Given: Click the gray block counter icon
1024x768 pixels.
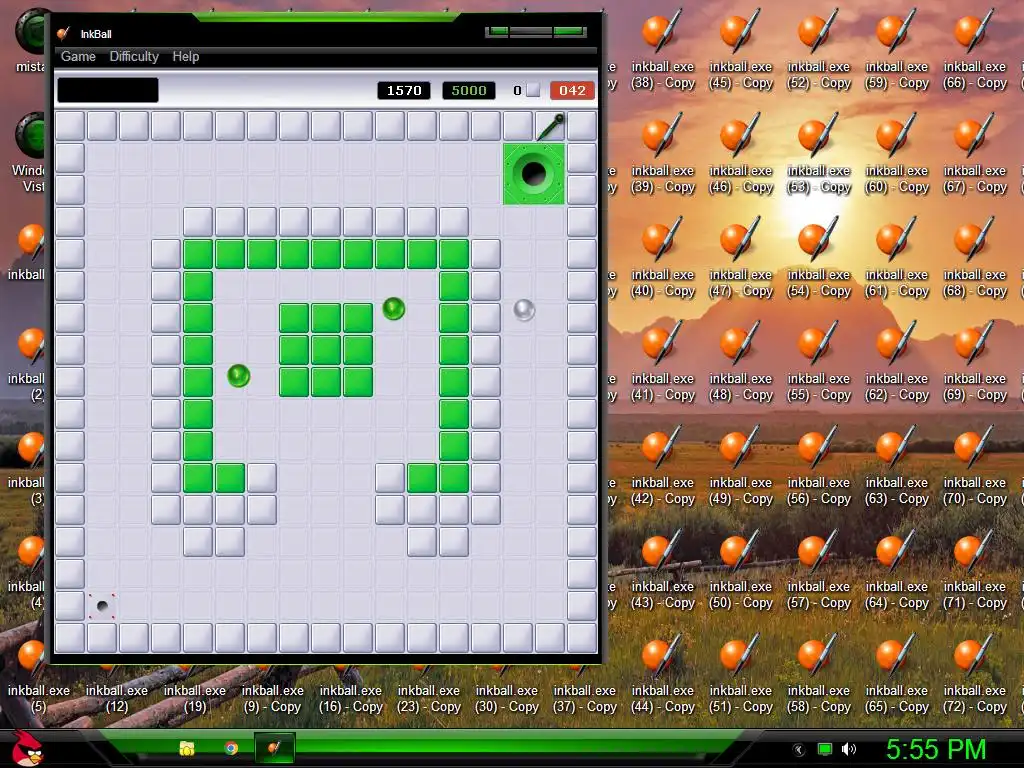Looking at the screenshot, I should click(534, 90).
